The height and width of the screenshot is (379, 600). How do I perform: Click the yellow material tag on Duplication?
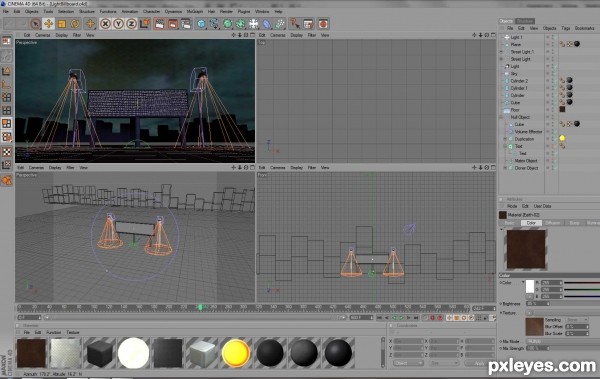(x=562, y=139)
